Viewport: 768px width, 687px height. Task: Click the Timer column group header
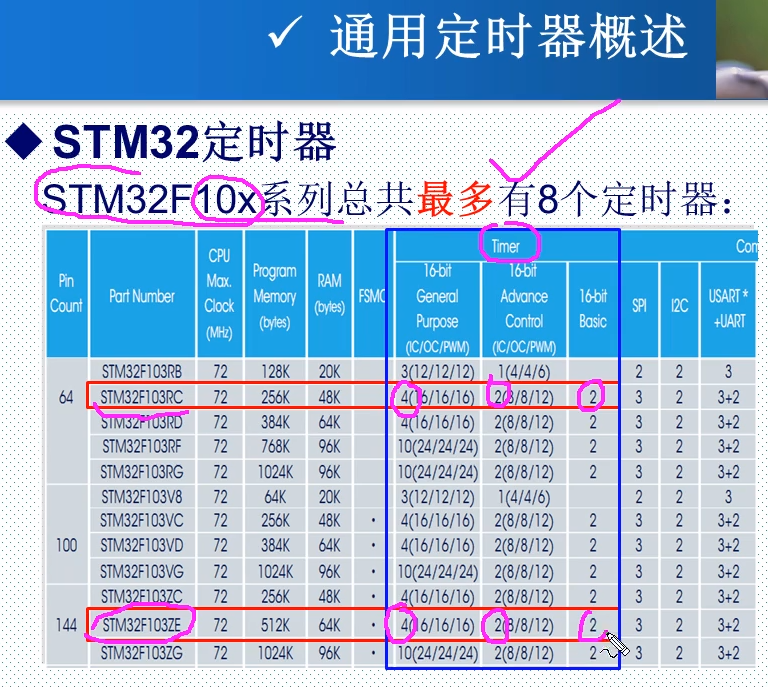505,246
